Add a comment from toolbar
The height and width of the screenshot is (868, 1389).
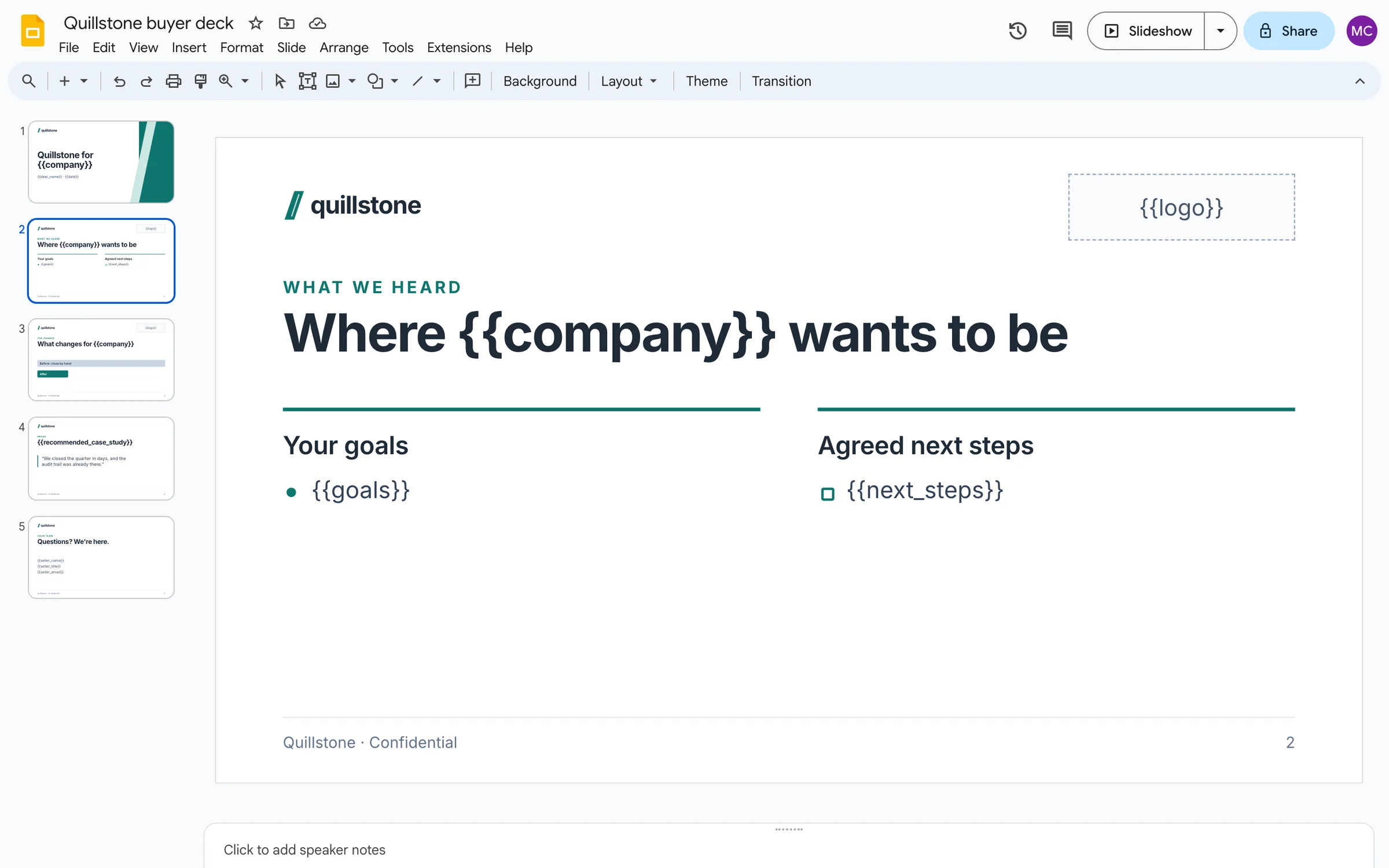[473, 81]
